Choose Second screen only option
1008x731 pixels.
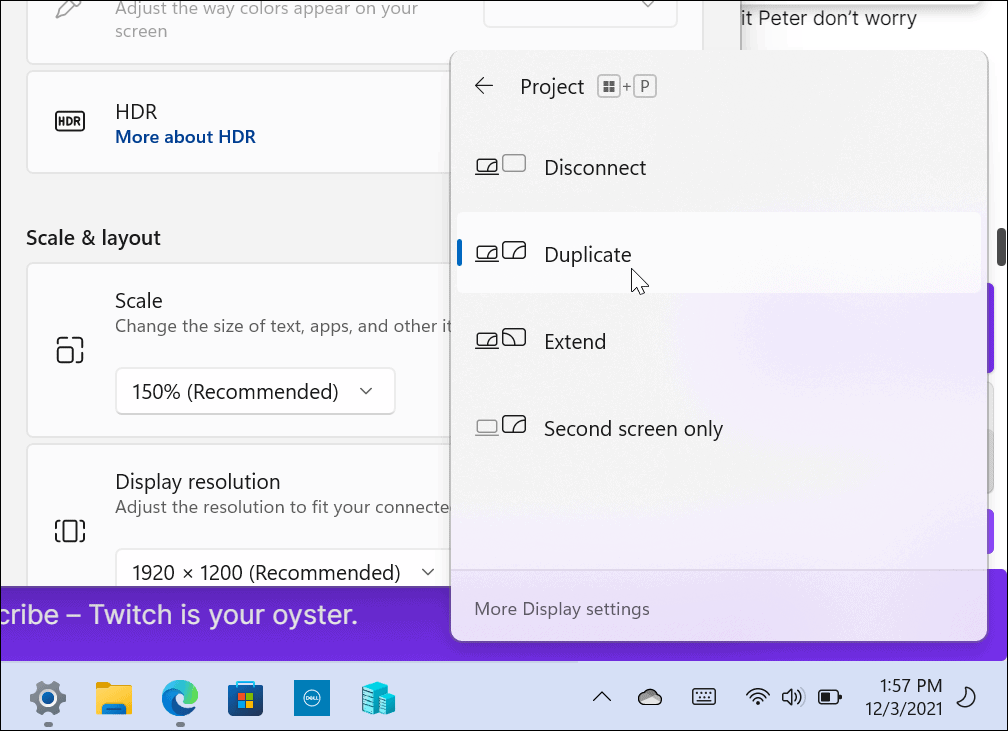pyautogui.click(x=719, y=428)
